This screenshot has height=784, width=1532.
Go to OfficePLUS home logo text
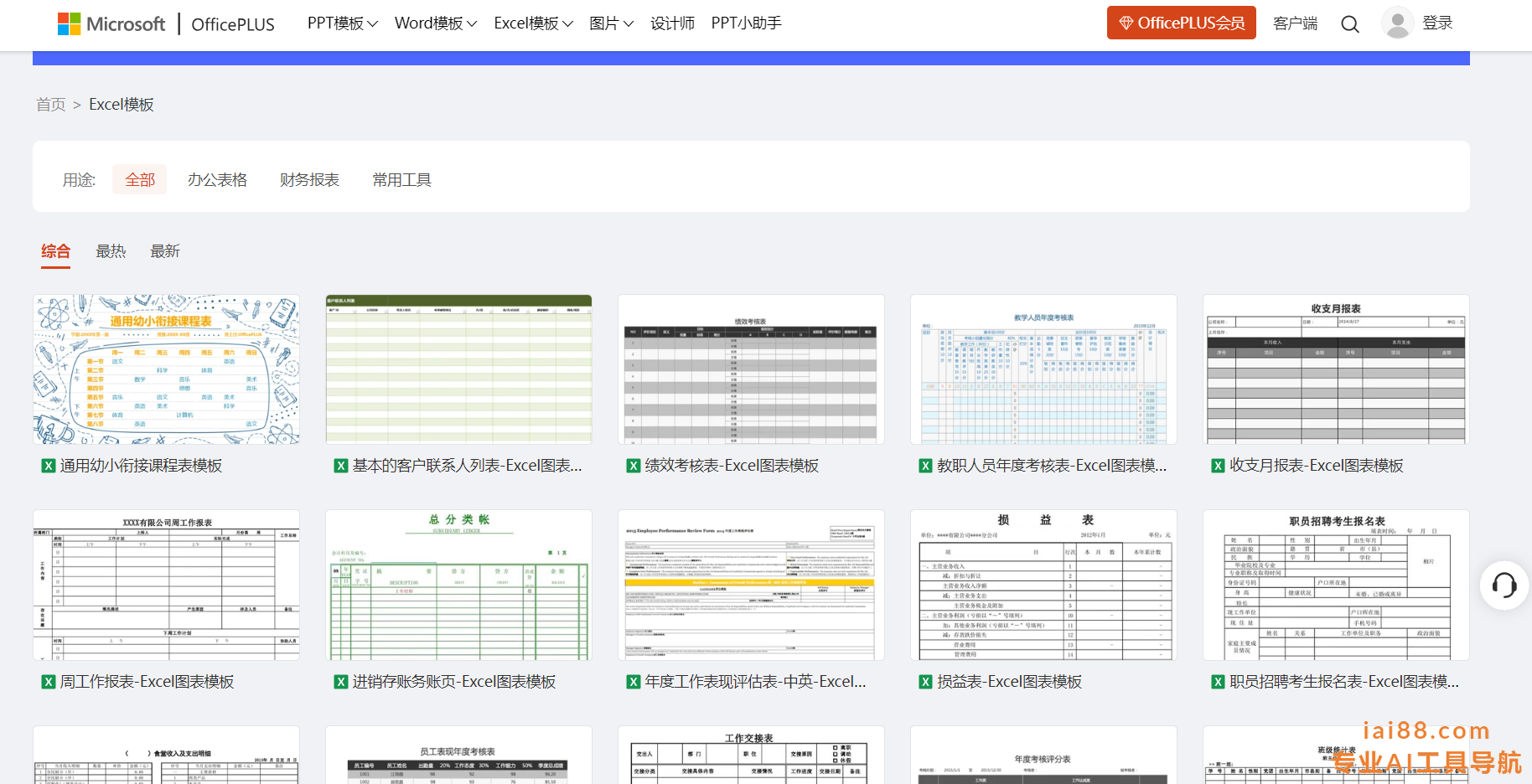[233, 24]
